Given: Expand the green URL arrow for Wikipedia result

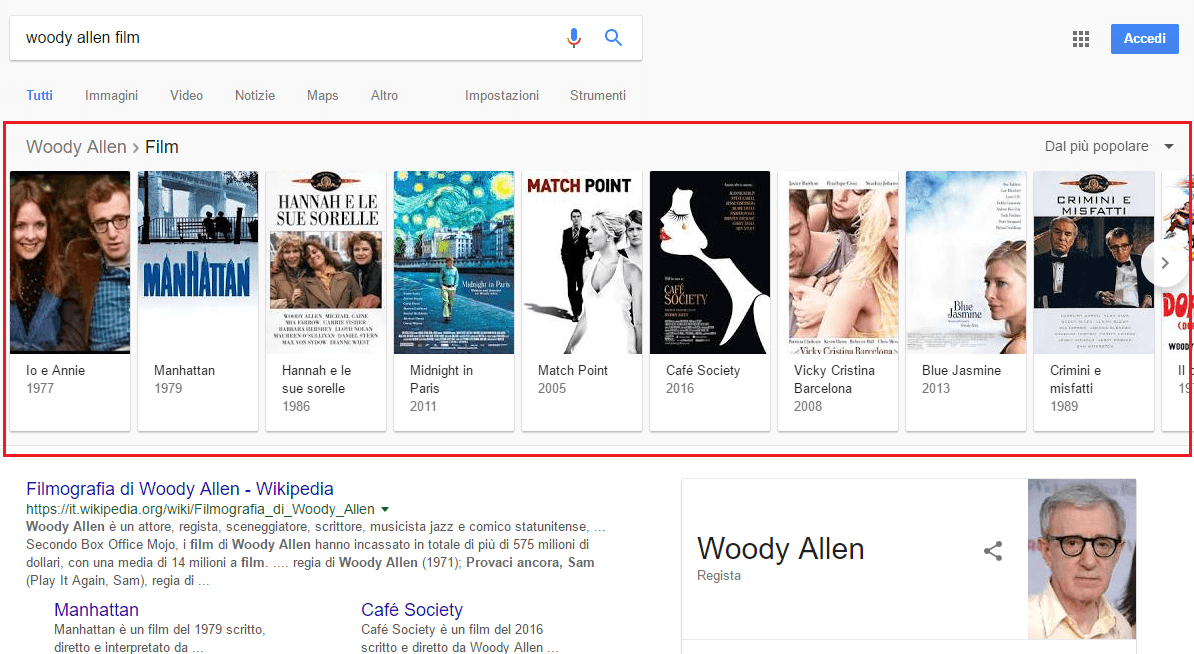Looking at the screenshot, I should 385,509.
